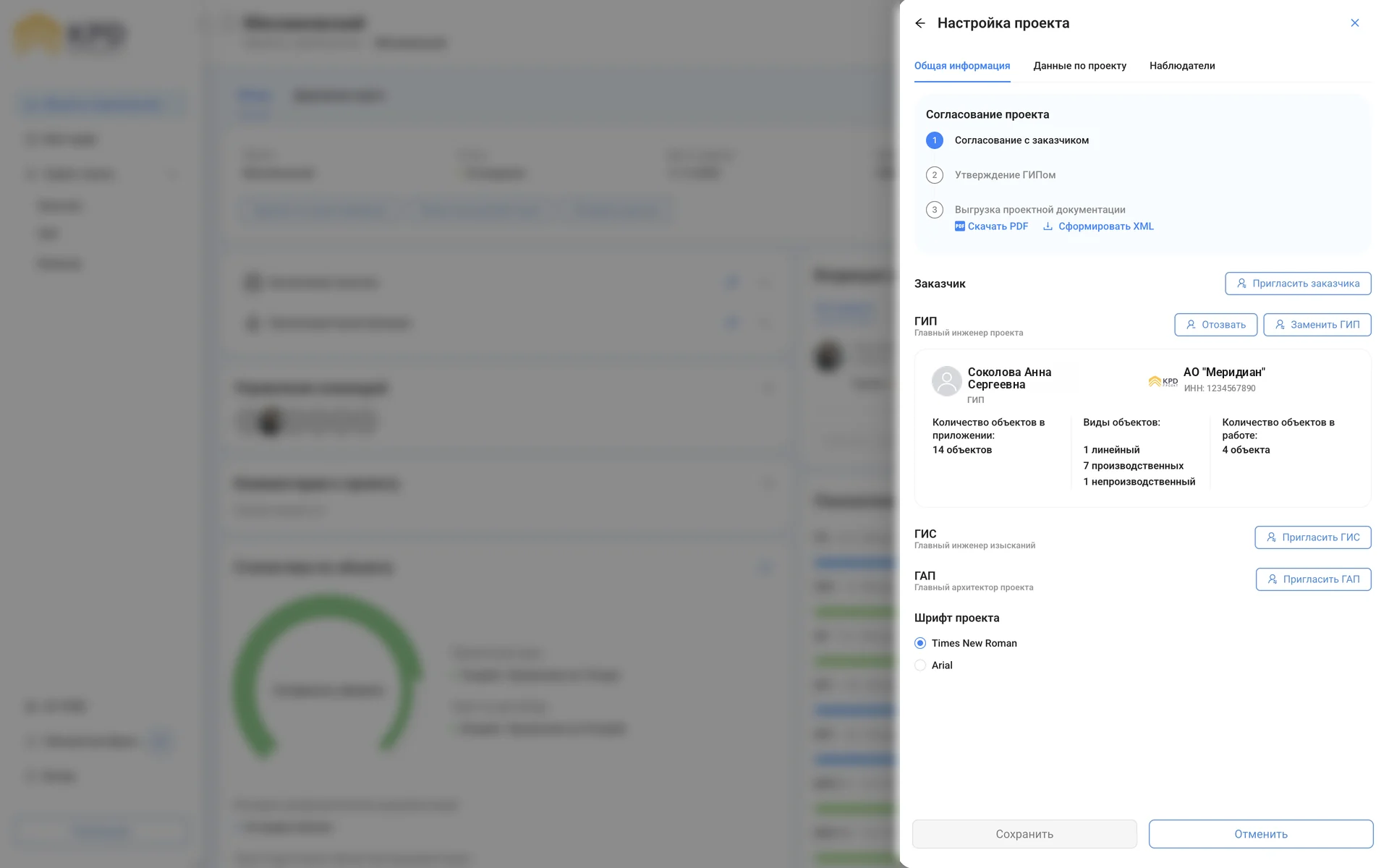Revoke the ГИП with Отозвать button
1389x868 pixels.
click(x=1215, y=325)
